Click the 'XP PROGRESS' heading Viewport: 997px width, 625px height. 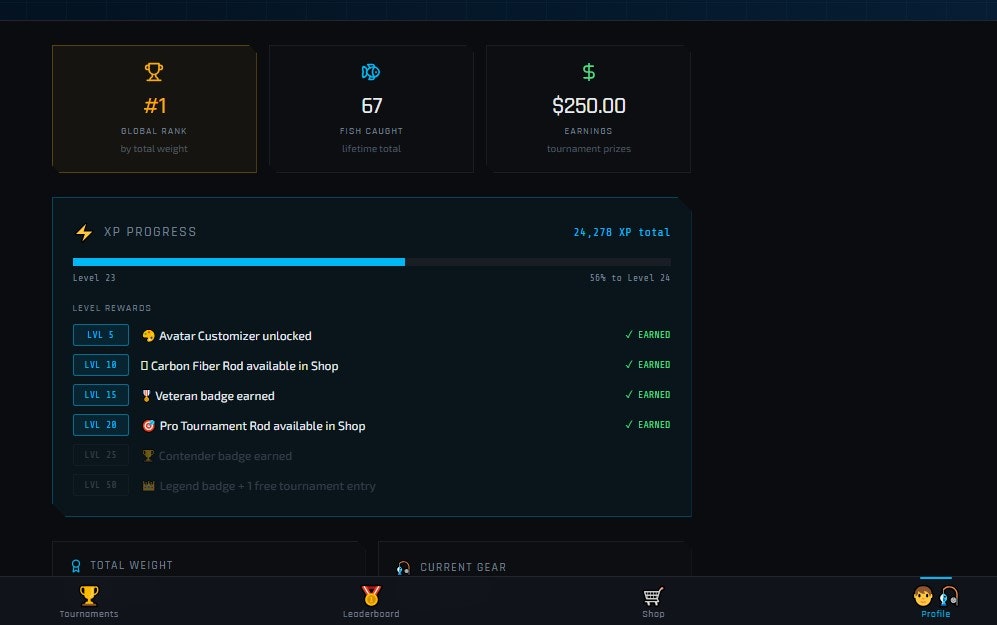150,232
